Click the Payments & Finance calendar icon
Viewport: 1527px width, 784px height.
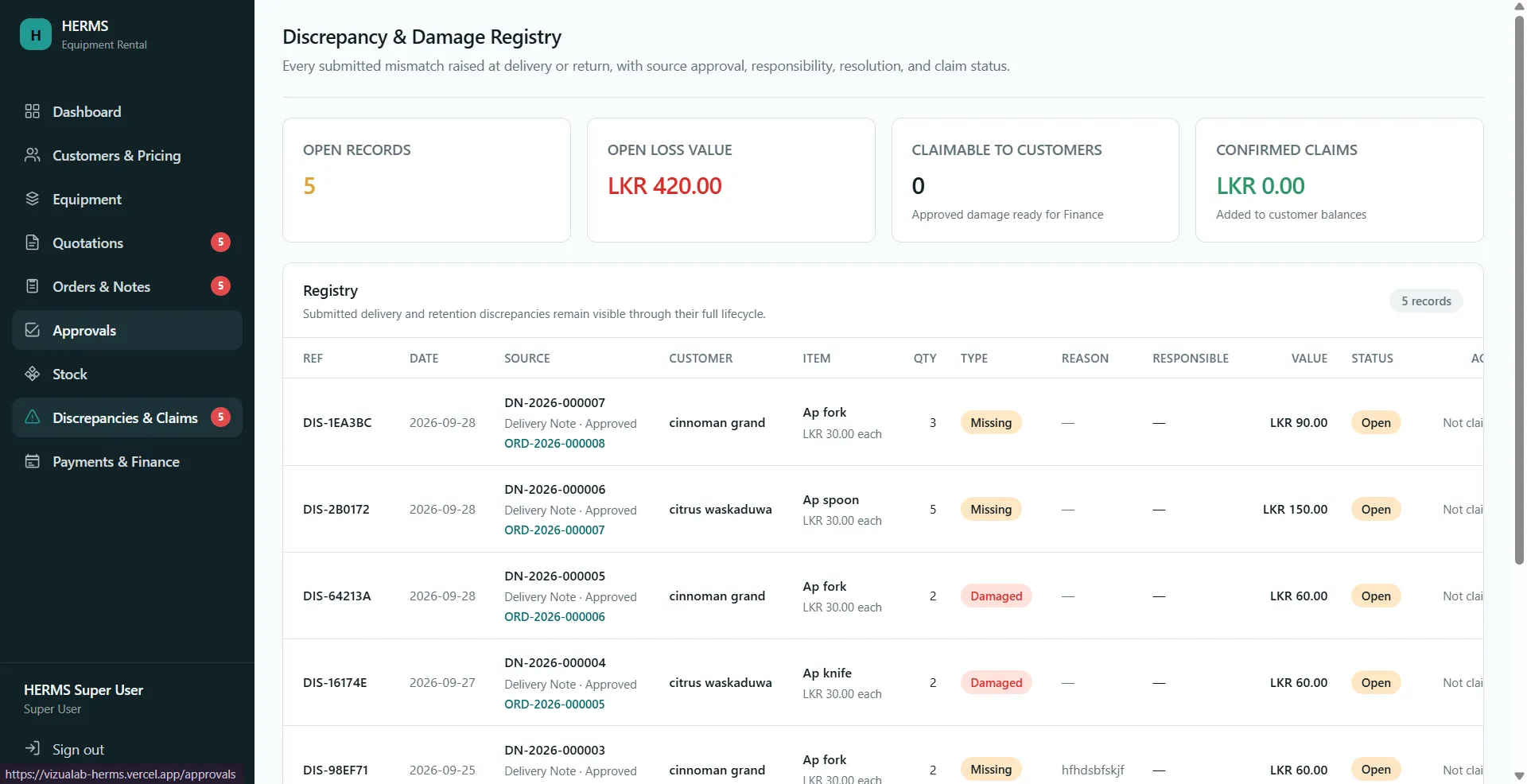[x=33, y=461]
